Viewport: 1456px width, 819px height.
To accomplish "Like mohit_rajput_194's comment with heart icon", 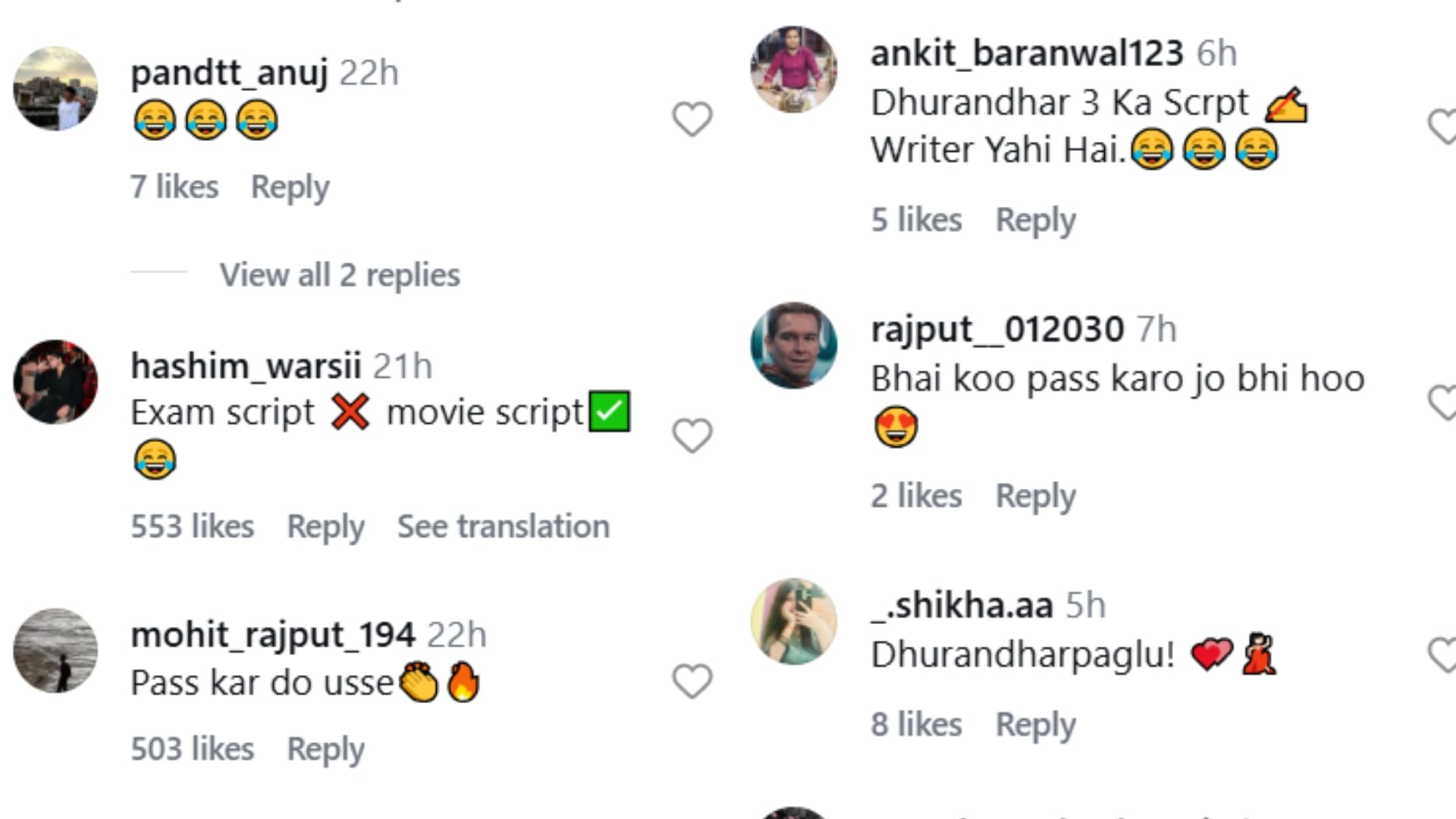I will click(x=692, y=681).
